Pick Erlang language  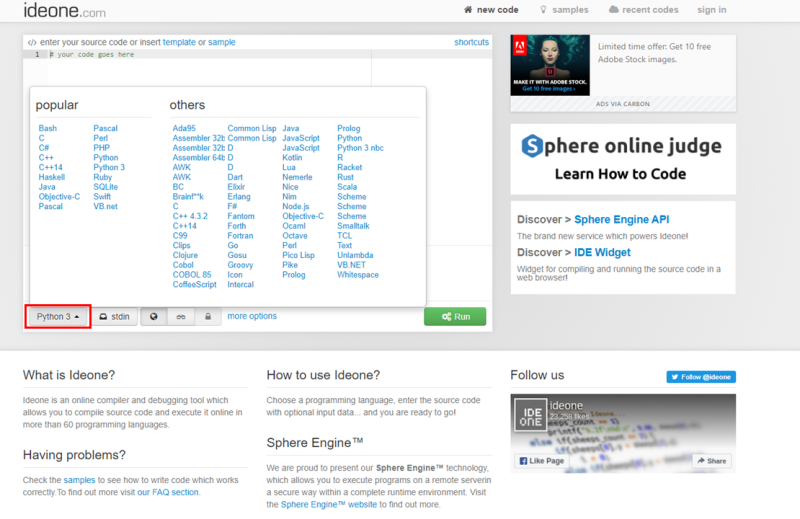coord(239,196)
